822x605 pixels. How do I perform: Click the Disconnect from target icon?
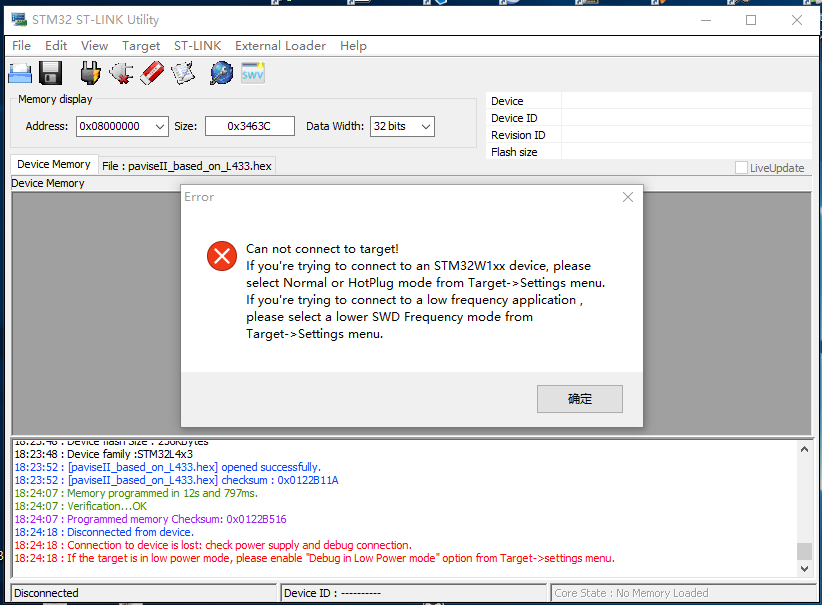pyautogui.click(x=121, y=73)
